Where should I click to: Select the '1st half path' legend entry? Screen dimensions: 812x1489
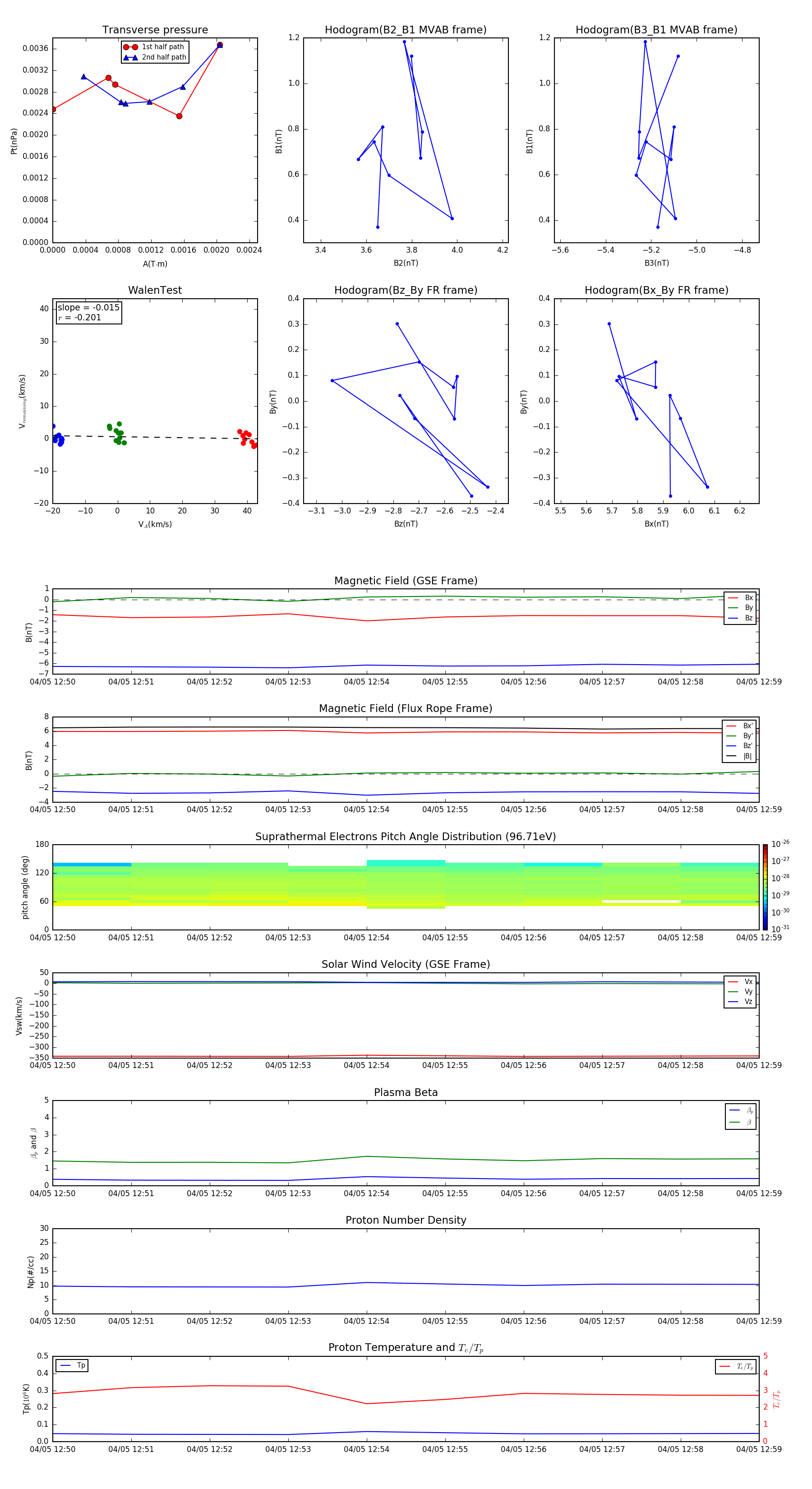[x=154, y=47]
